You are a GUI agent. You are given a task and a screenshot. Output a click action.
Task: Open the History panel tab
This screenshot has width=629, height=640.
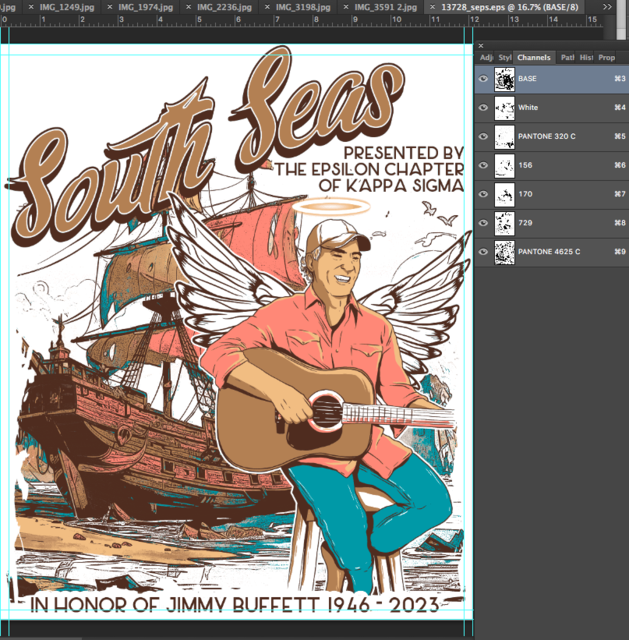[586, 58]
